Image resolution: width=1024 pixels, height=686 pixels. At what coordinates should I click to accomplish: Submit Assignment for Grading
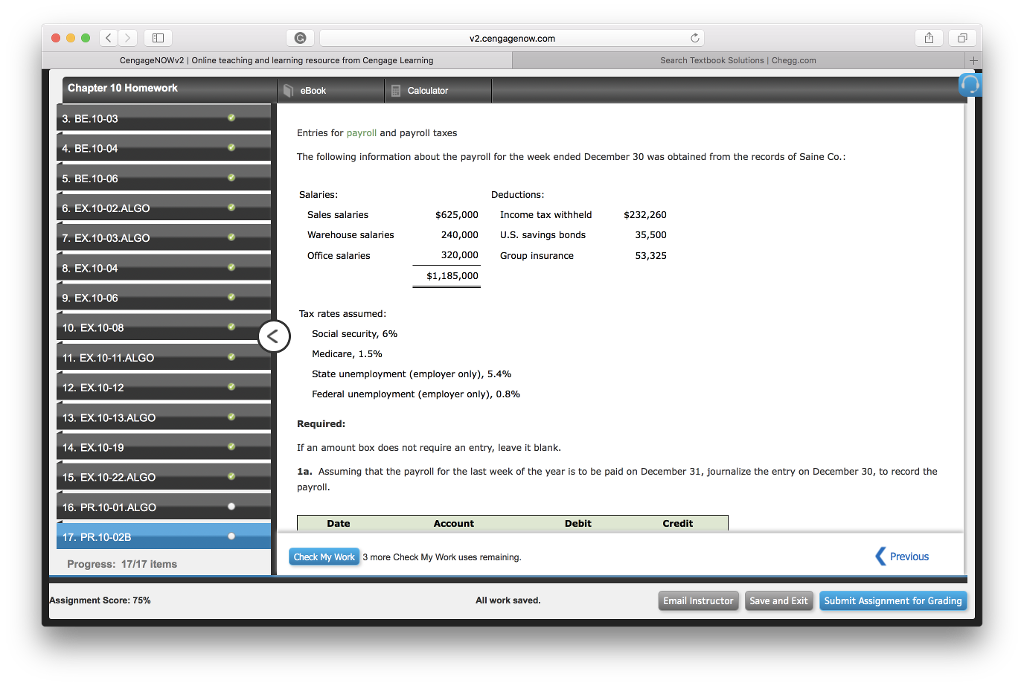tap(893, 600)
